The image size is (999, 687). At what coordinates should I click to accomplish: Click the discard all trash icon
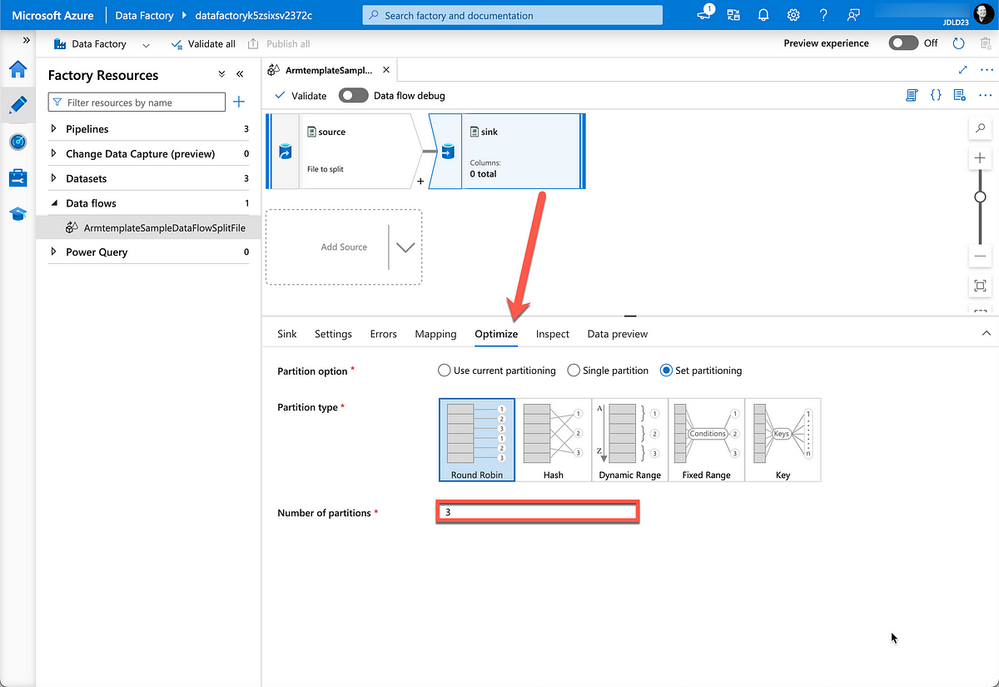click(986, 43)
